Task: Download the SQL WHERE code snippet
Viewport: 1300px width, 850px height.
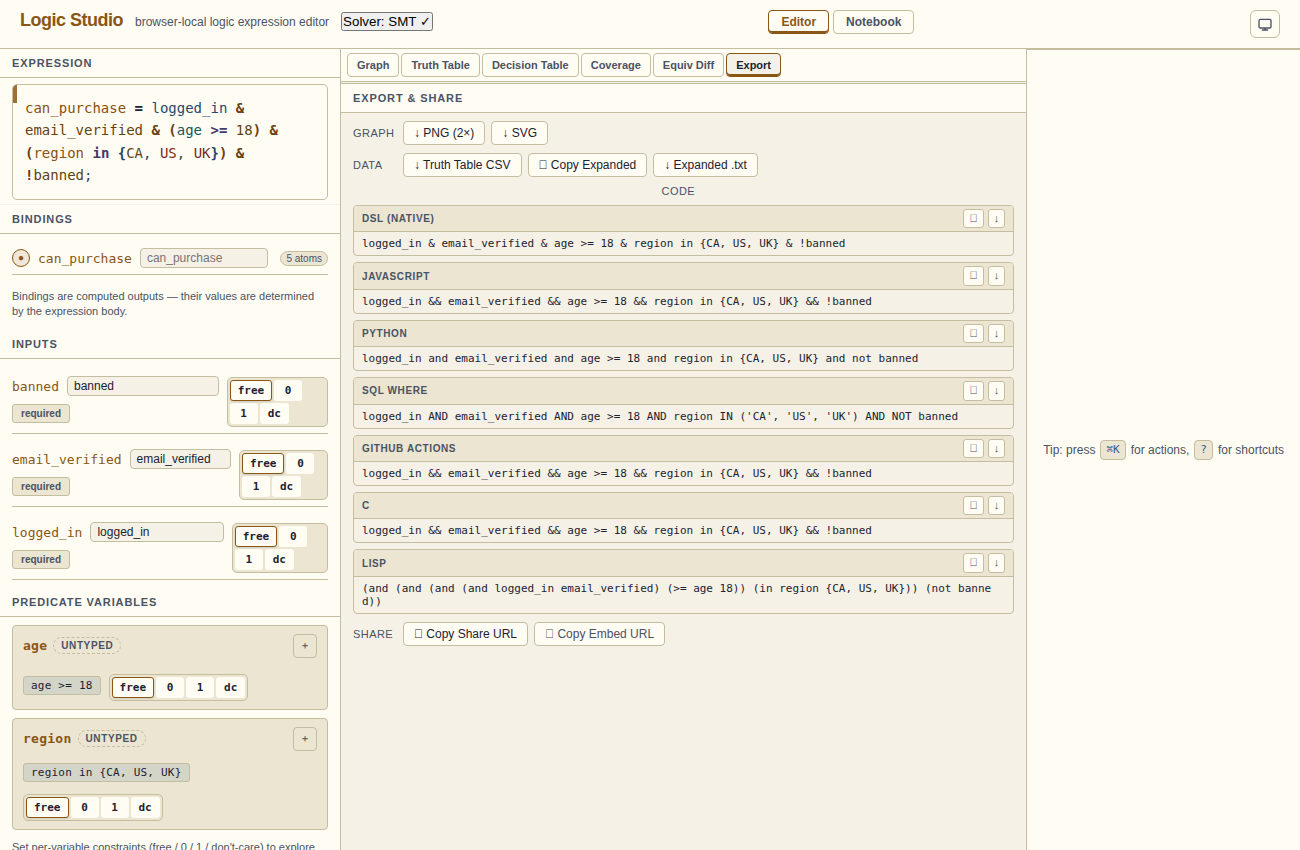Action: (x=996, y=391)
